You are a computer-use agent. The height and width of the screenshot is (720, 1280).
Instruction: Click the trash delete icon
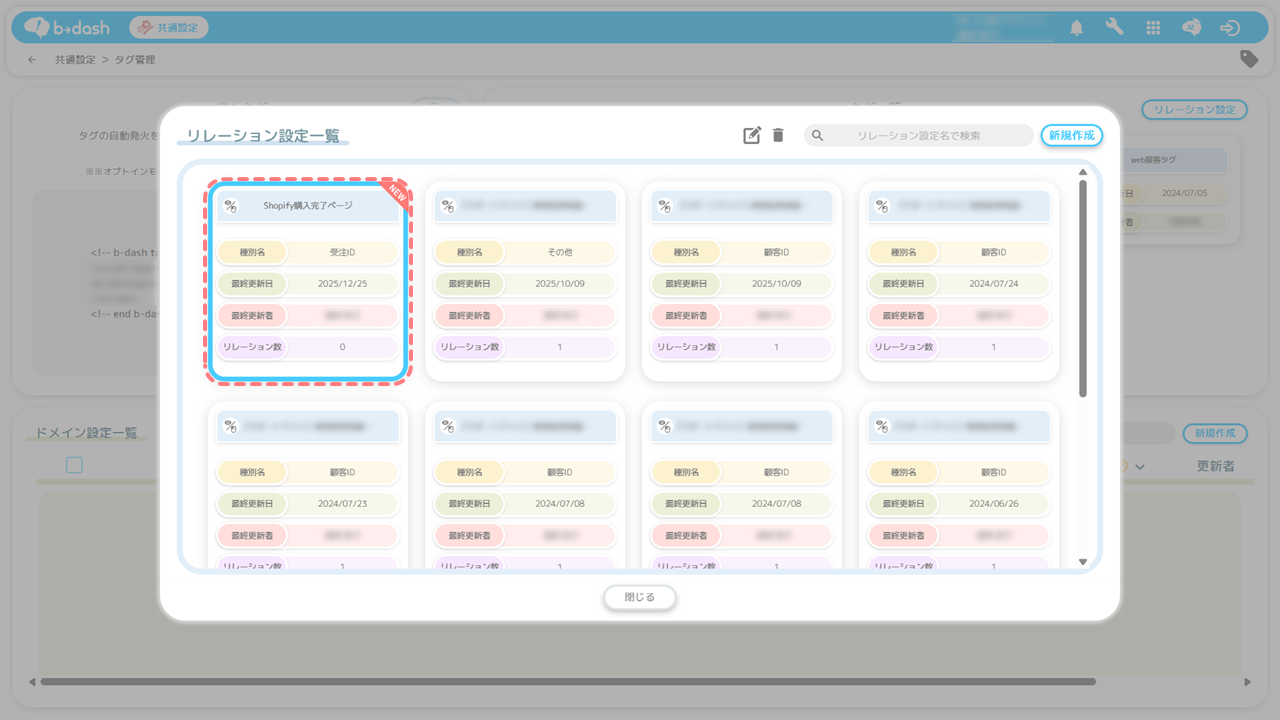point(778,135)
